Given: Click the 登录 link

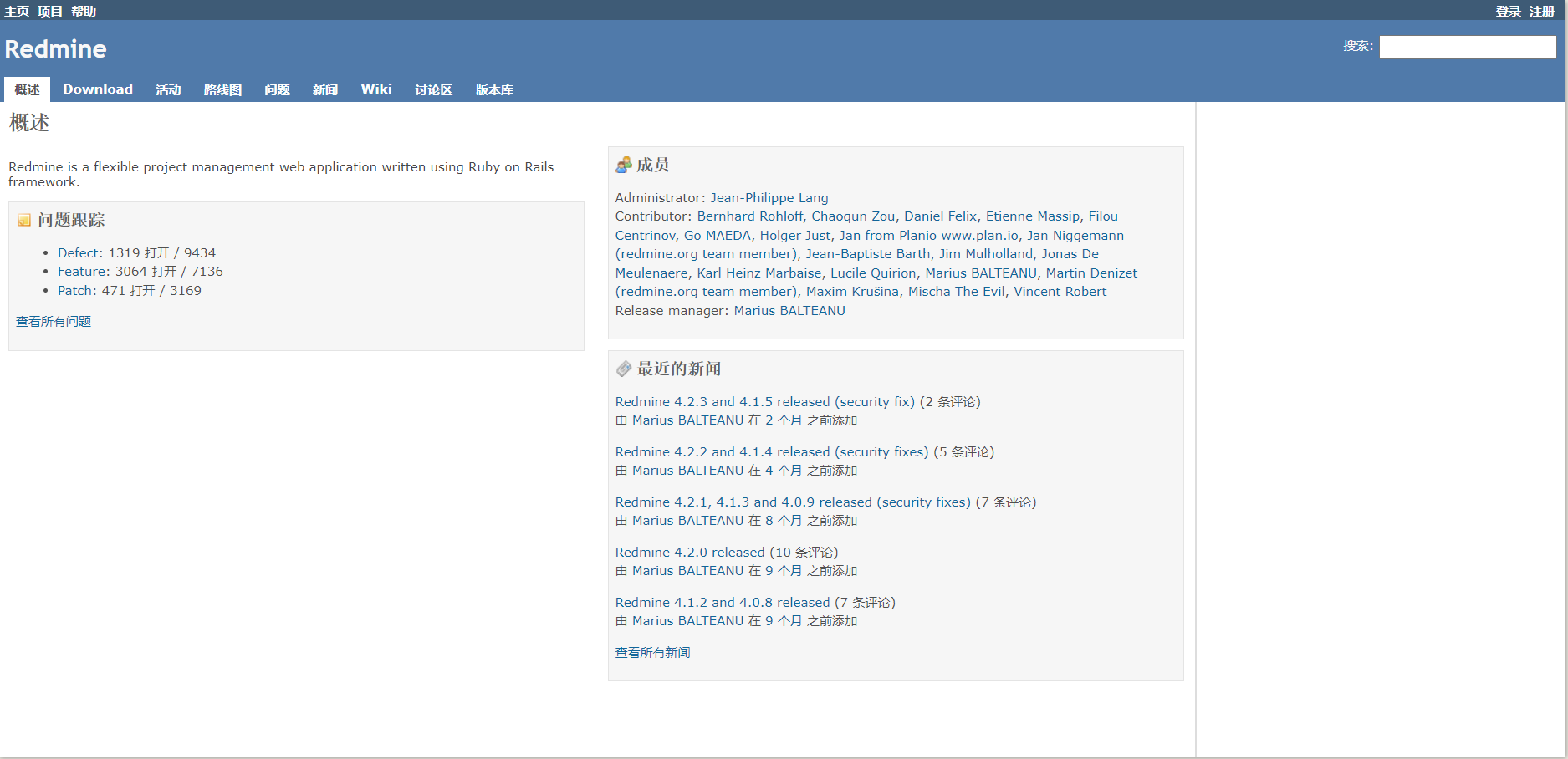Looking at the screenshot, I should [x=1508, y=11].
